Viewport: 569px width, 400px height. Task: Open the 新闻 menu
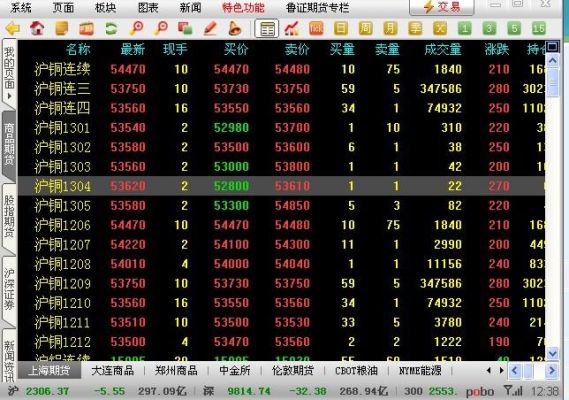(190, 7)
